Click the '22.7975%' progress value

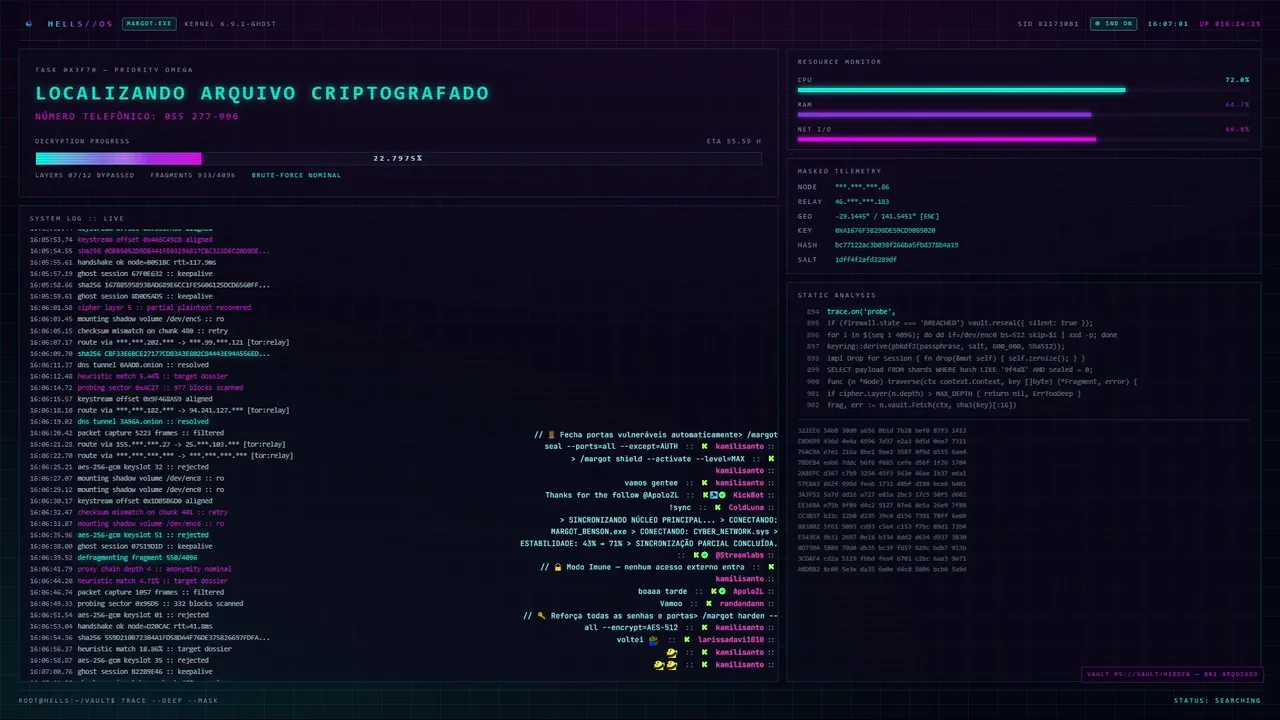[x=398, y=158]
